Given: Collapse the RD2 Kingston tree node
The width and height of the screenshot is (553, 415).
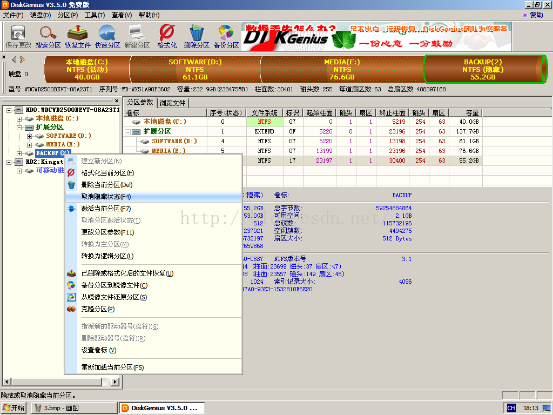Looking at the screenshot, I should (x=9, y=162).
